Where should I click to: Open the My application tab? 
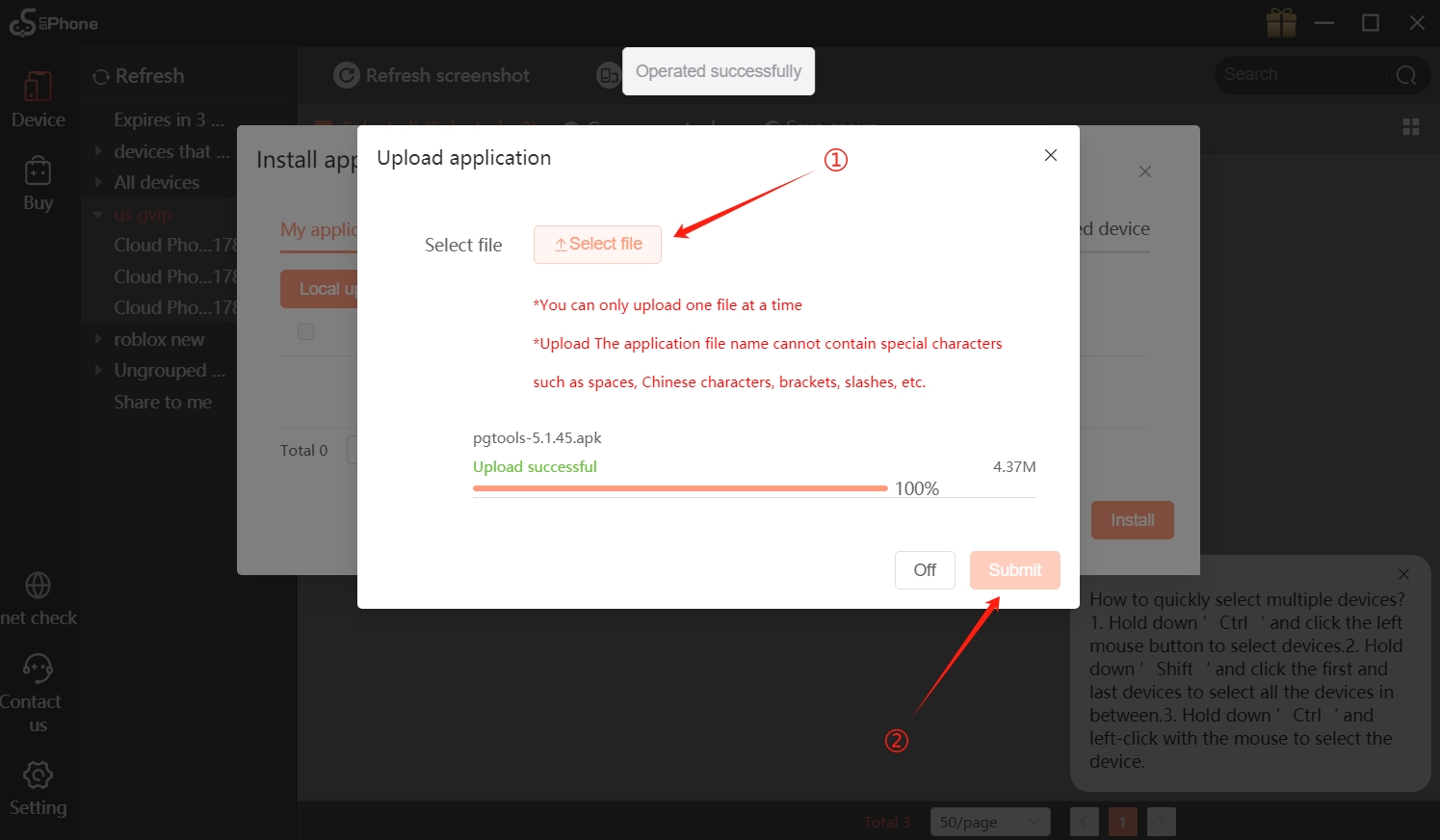point(319,229)
